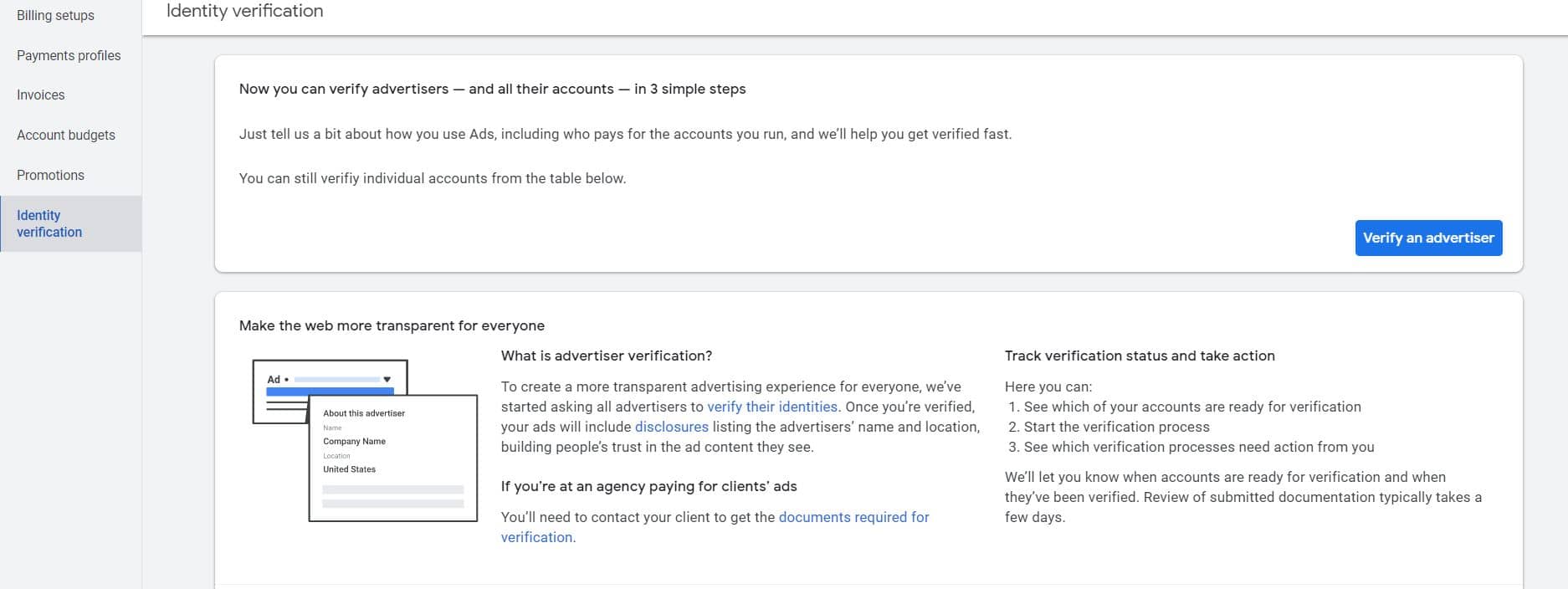Click the Verify an advertiser button

tap(1428, 238)
